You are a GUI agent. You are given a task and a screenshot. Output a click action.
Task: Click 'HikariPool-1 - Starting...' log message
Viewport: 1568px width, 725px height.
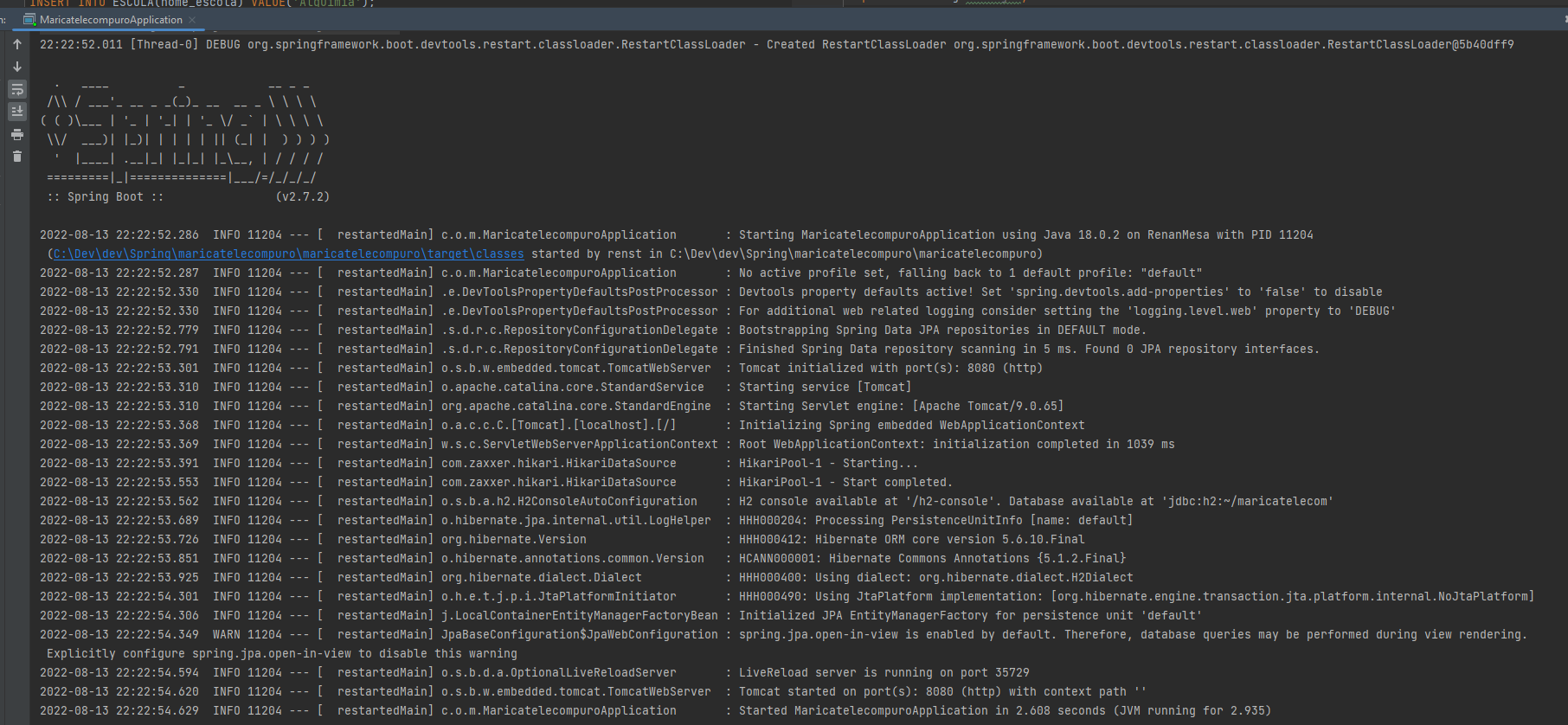[x=829, y=464]
